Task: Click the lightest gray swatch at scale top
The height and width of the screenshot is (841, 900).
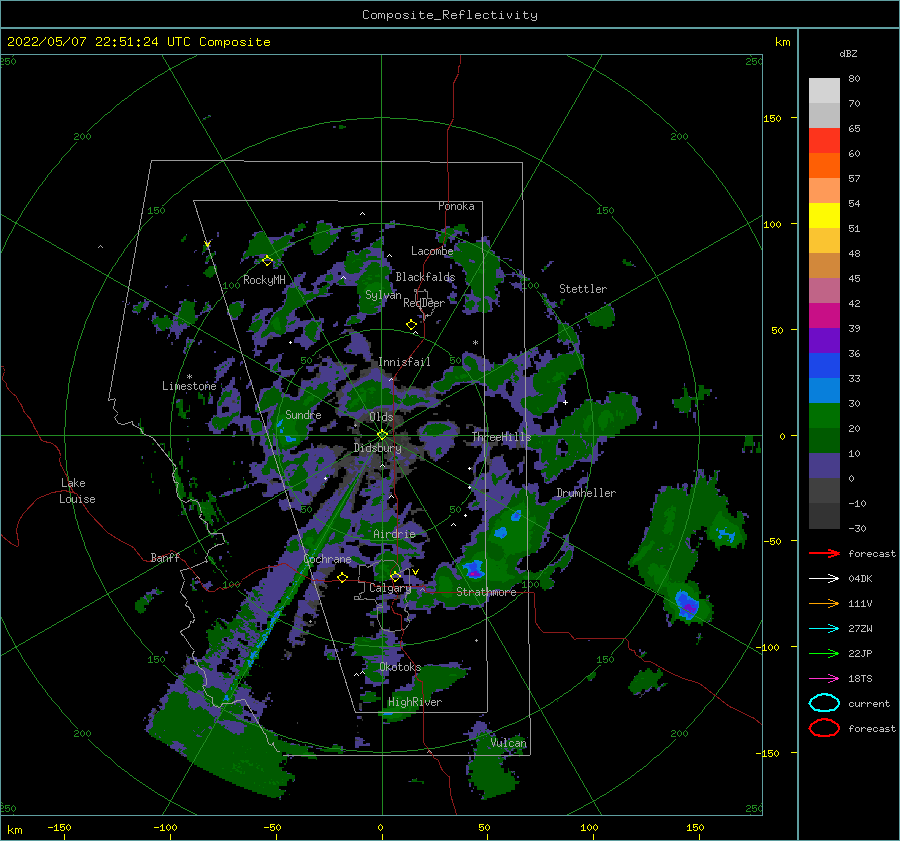Action: (x=824, y=91)
